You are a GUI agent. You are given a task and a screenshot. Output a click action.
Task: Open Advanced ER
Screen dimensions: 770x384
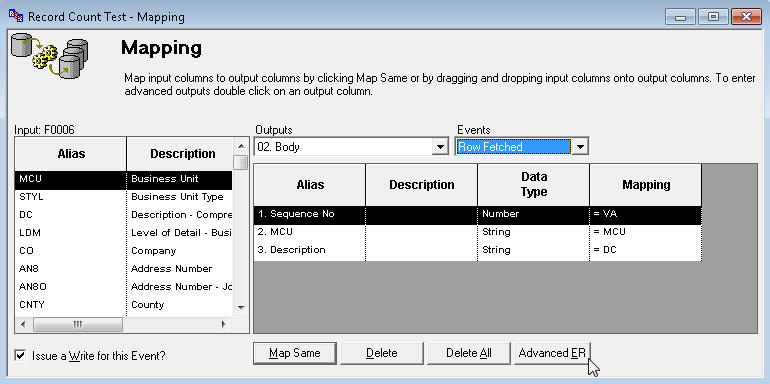[x=552, y=353]
